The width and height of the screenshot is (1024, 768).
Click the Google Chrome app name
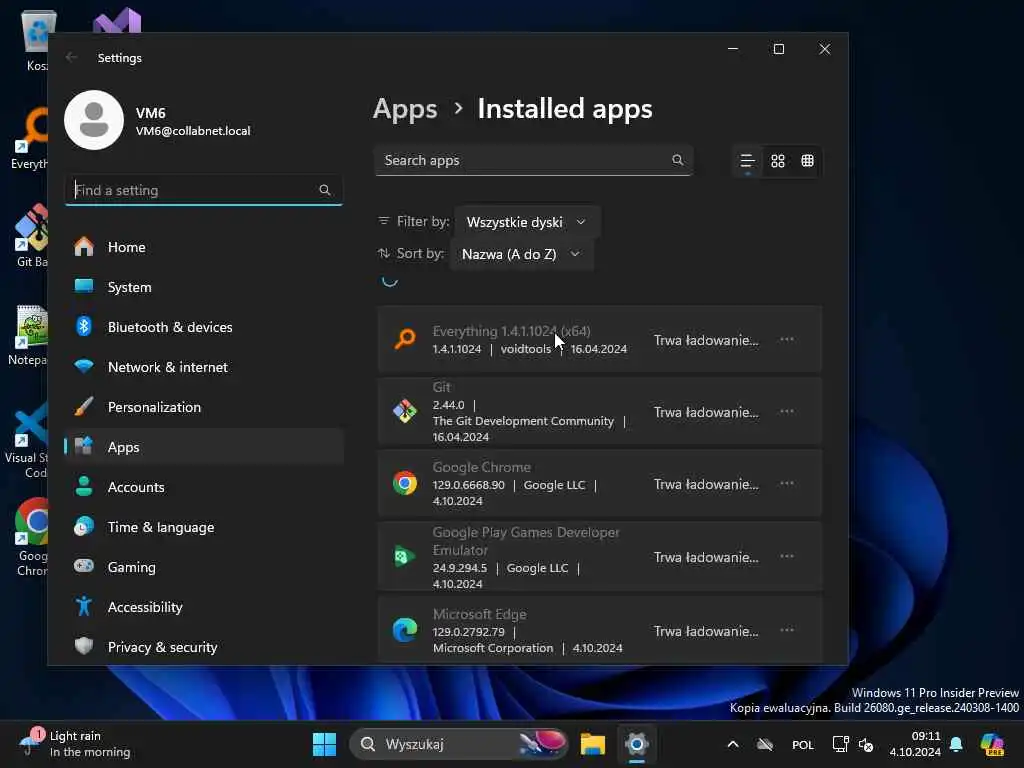coord(481,467)
